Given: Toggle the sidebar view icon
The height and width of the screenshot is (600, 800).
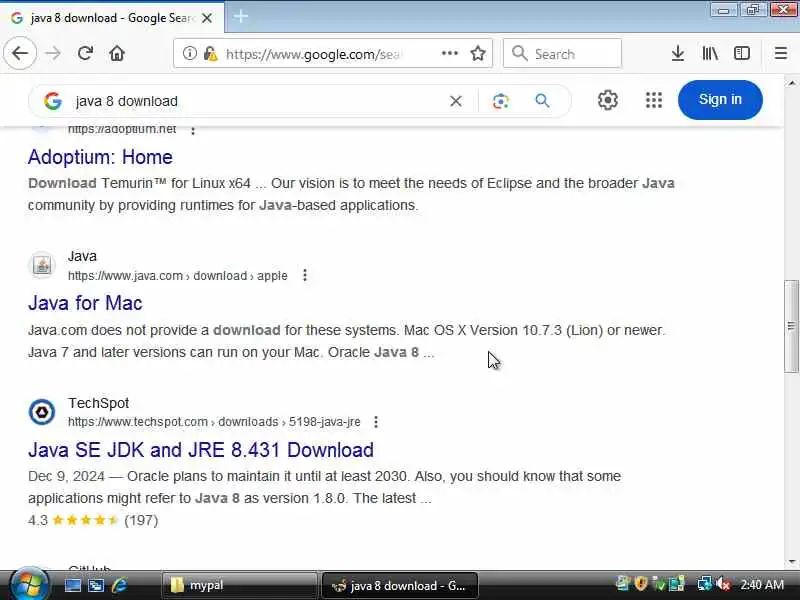Looking at the screenshot, I should coord(741,53).
